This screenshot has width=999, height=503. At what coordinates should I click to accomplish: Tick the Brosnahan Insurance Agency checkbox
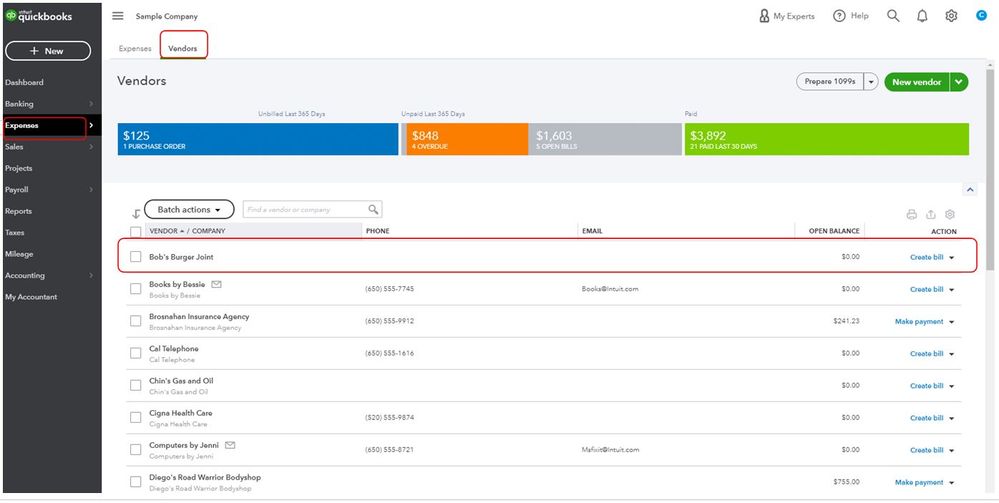pos(135,321)
